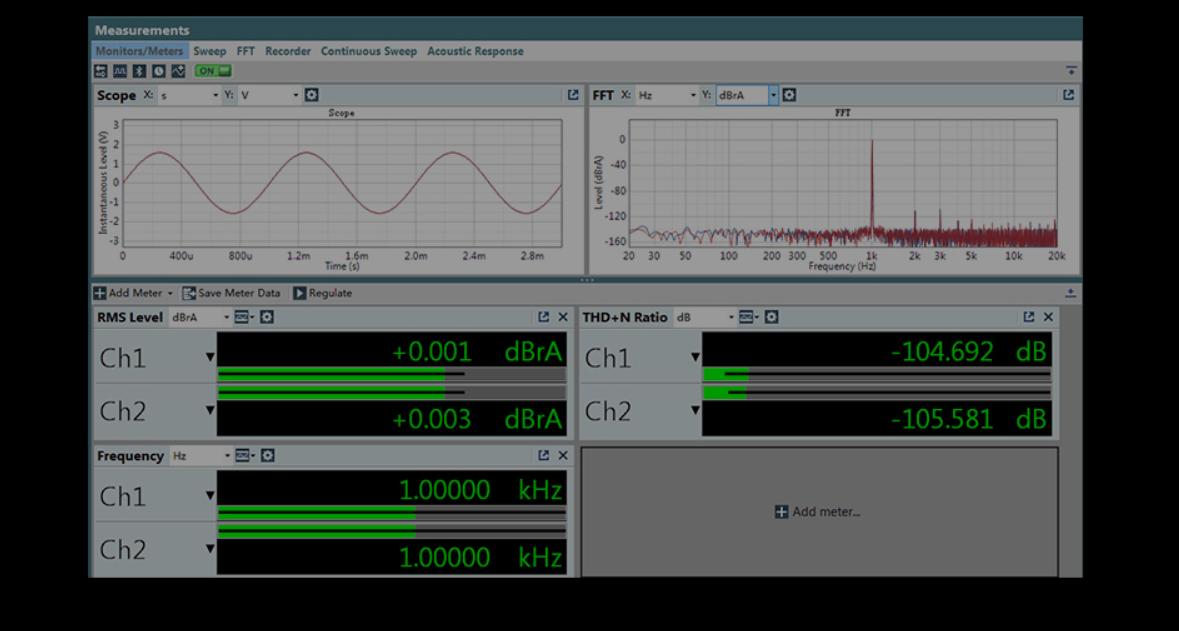Viewport: 1179px width, 631px height.
Task: Open FFT graph settings gear
Action: click(x=789, y=95)
